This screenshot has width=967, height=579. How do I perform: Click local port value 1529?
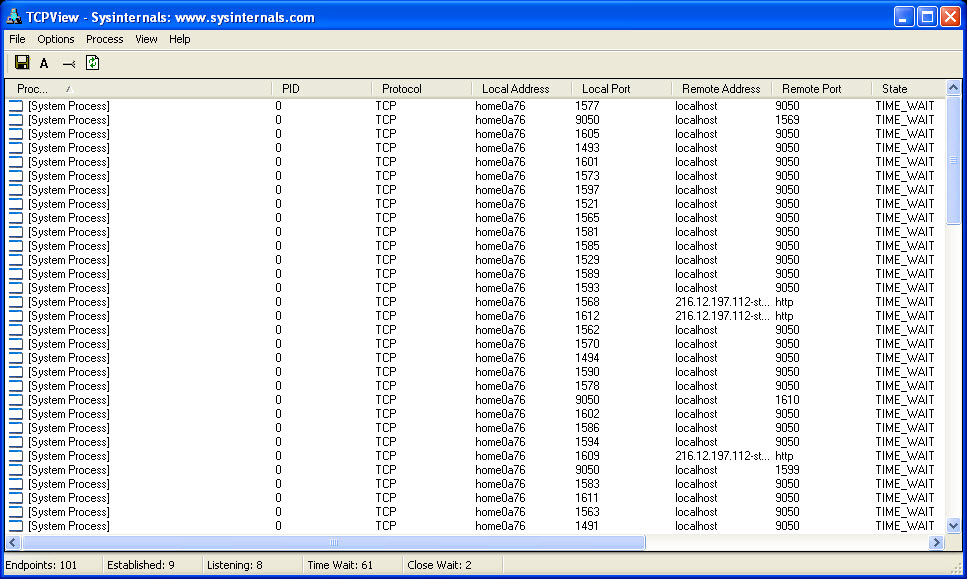[587, 260]
